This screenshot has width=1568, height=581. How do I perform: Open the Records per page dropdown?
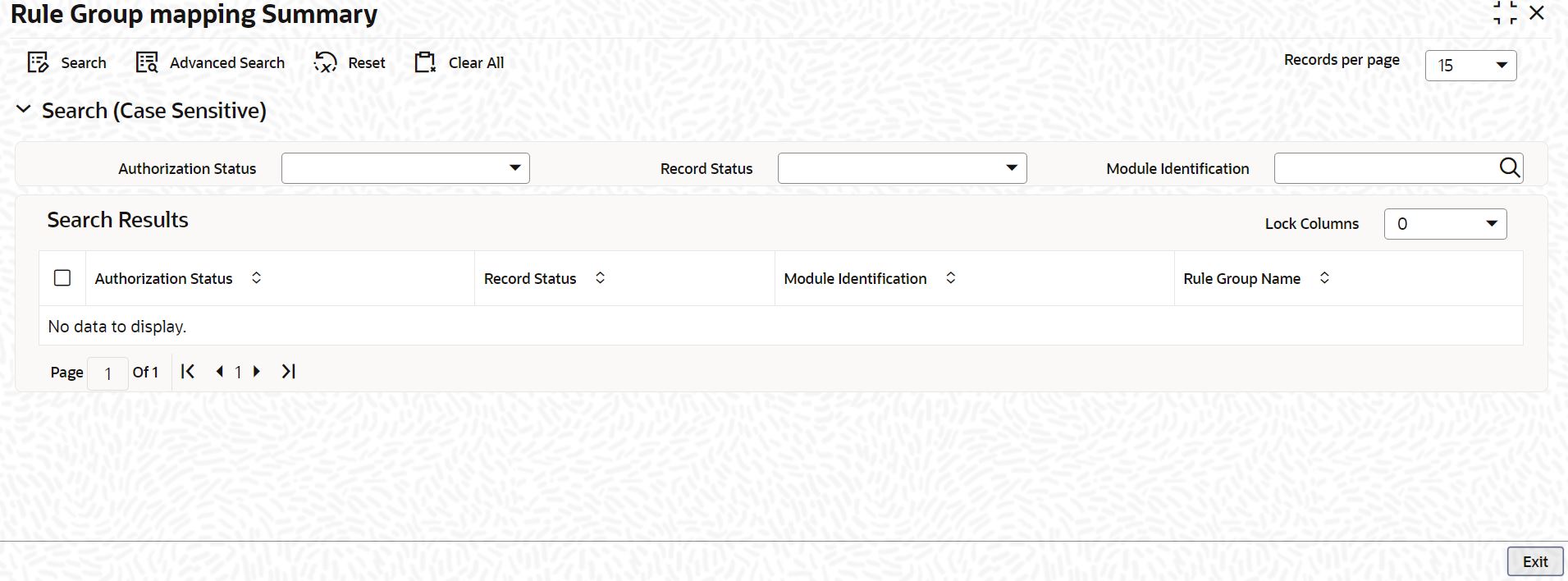pos(1501,66)
